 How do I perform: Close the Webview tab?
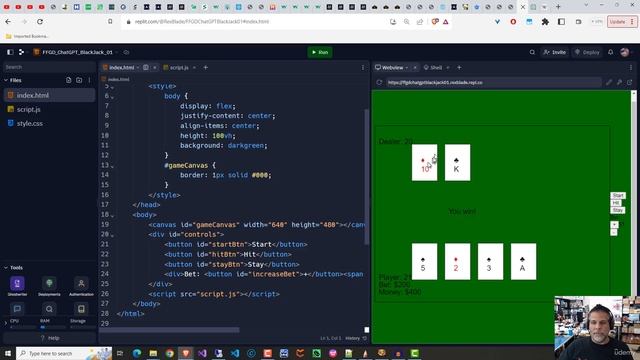pyautogui.click(x=415, y=67)
